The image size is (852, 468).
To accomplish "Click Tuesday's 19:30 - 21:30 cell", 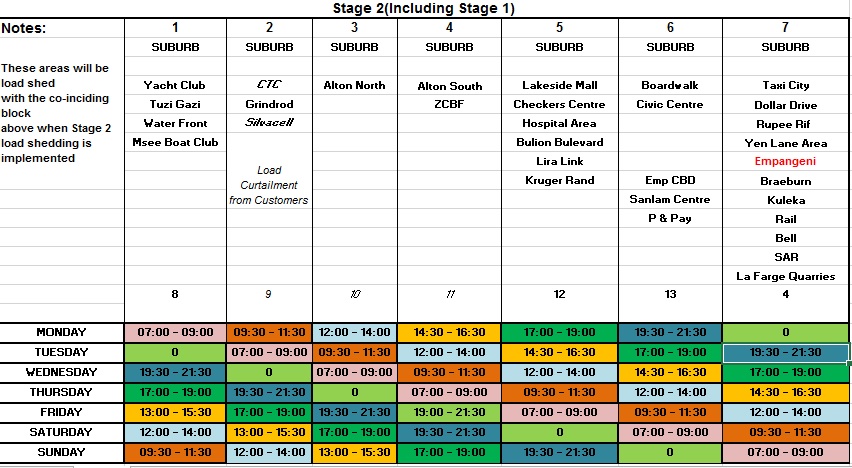I will pyautogui.click(x=785, y=352).
